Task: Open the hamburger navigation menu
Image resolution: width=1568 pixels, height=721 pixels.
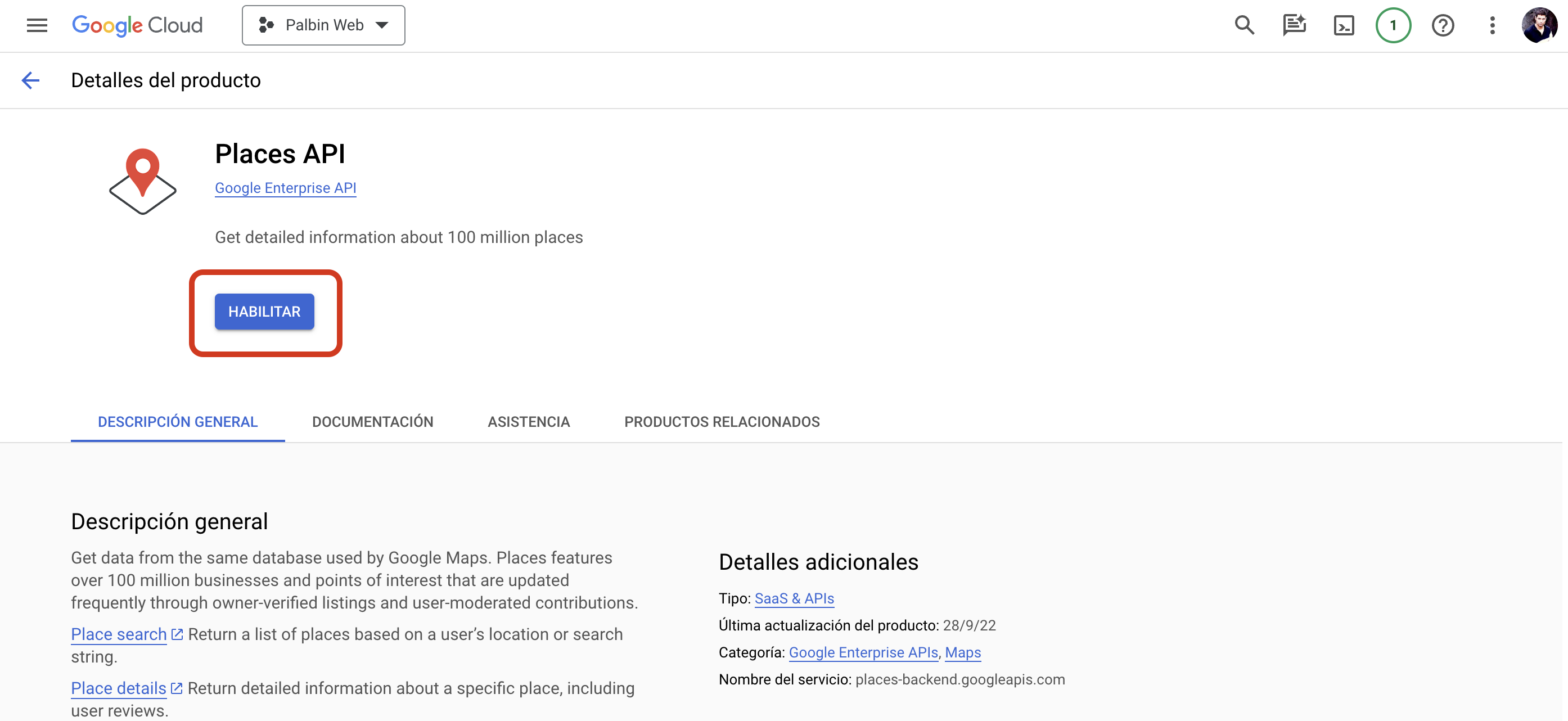Action: click(x=37, y=25)
